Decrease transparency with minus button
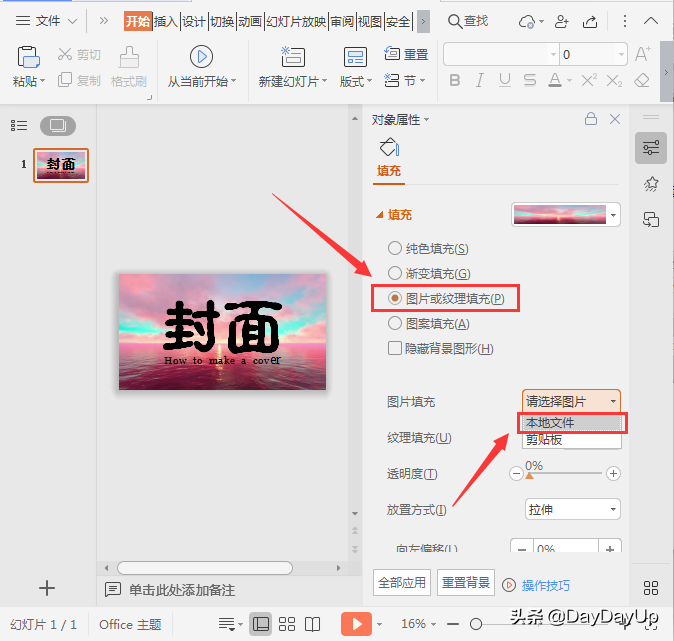Image resolution: width=674 pixels, height=641 pixels. coord(516,474)
